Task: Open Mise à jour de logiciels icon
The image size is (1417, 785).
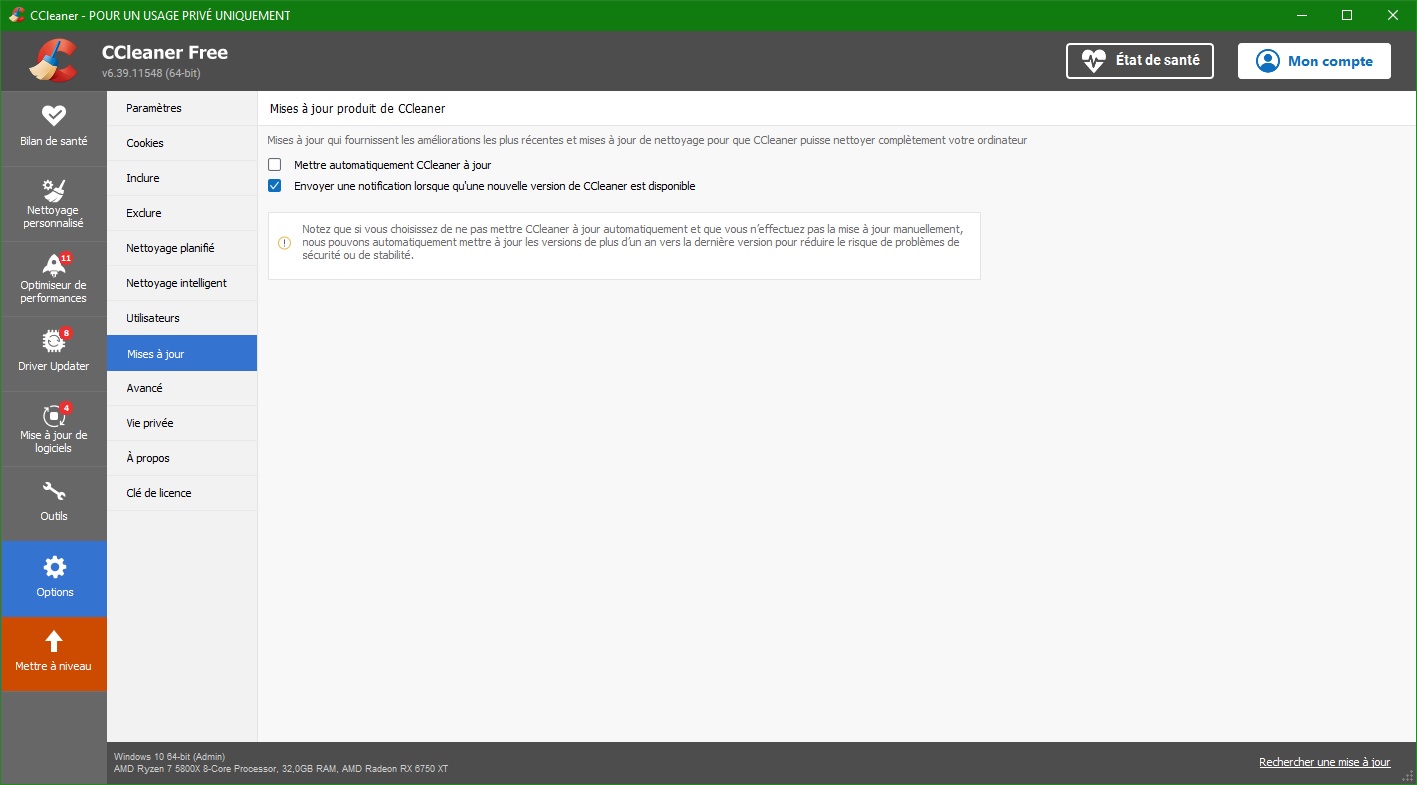Action: (x=54, y=415)
